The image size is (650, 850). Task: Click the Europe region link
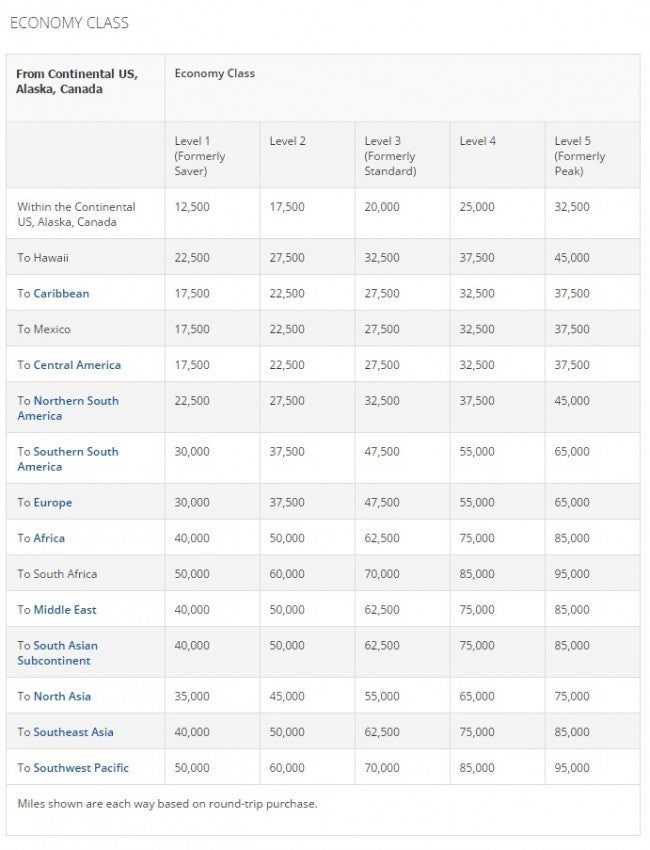(x=52, y=502)
